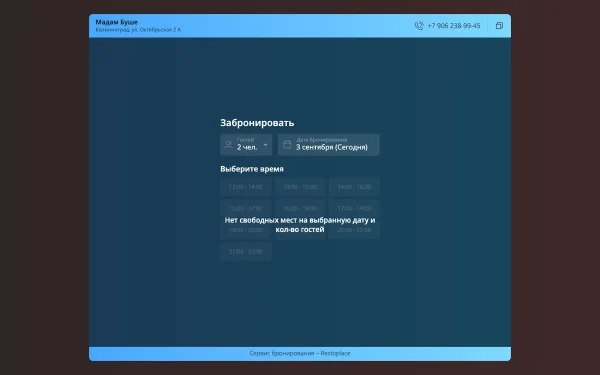Open the 'Сервис бронирования – Restoplace' footer link
Screen dimensions: 600x375
[300, 353]
